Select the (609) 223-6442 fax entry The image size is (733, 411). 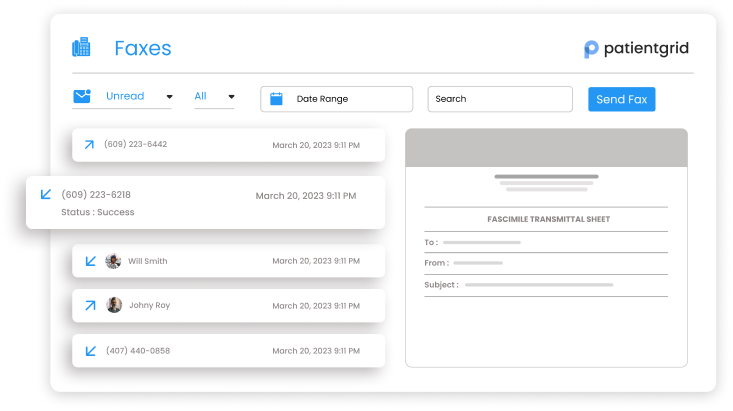click(x=229, y=145)
